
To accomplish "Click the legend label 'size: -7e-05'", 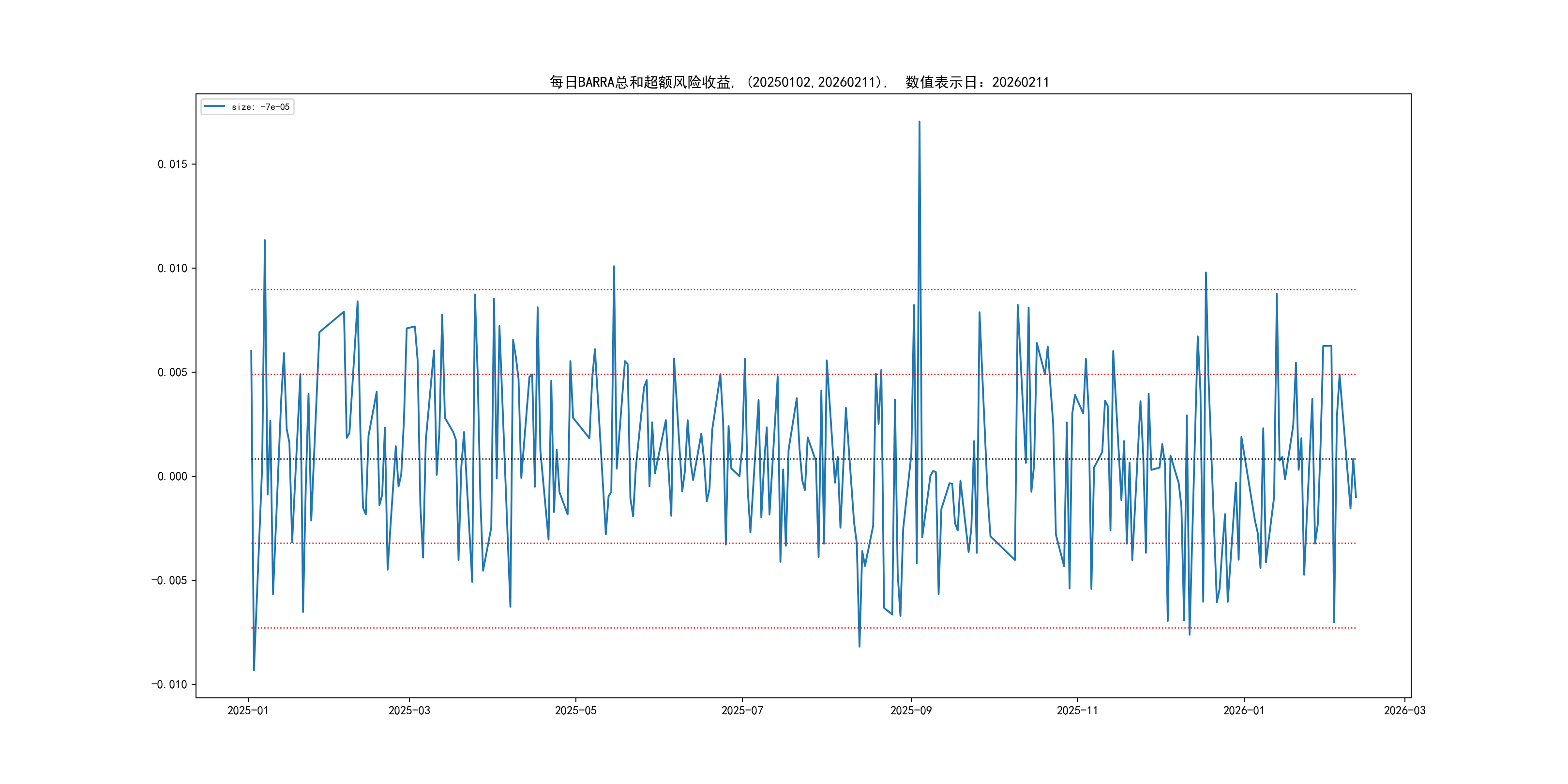I will [260, 107].
